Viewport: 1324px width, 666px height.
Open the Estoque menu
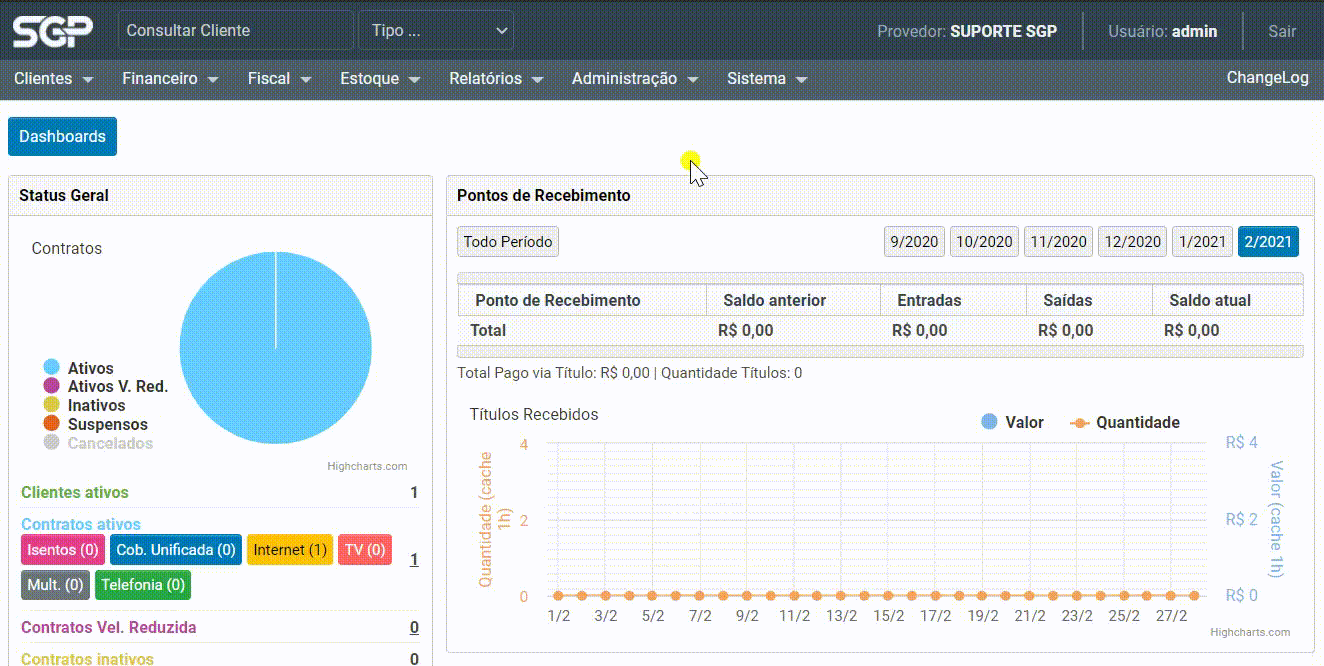380,78
